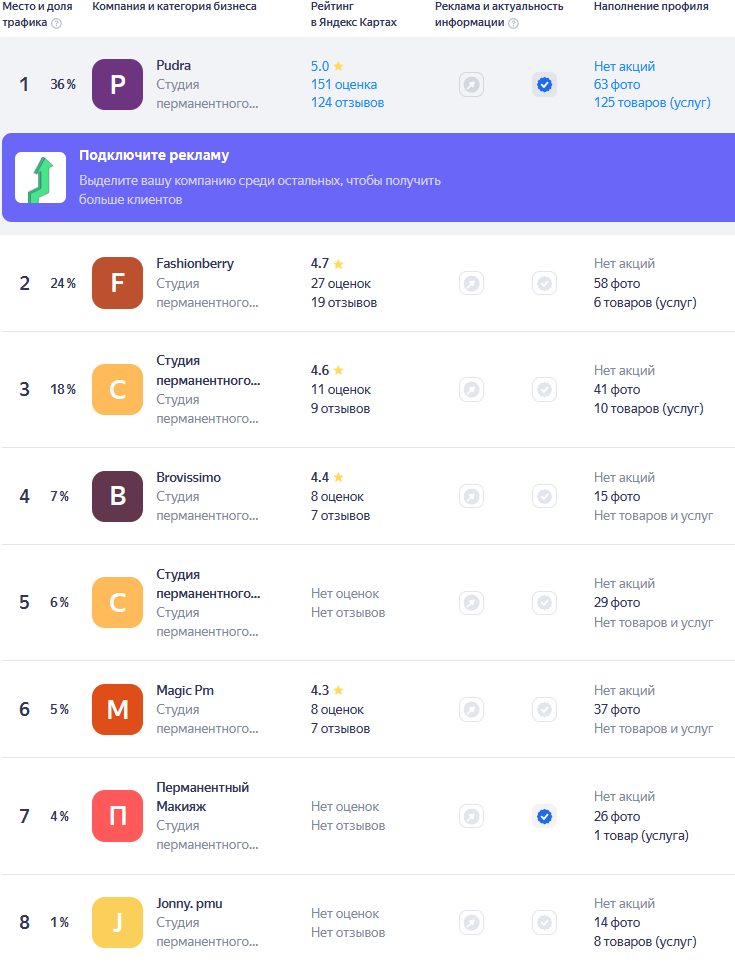735x965 pixels.
Task: Click the advertising icon in Jonny. pmu row
Action: [x=472, y=923]
